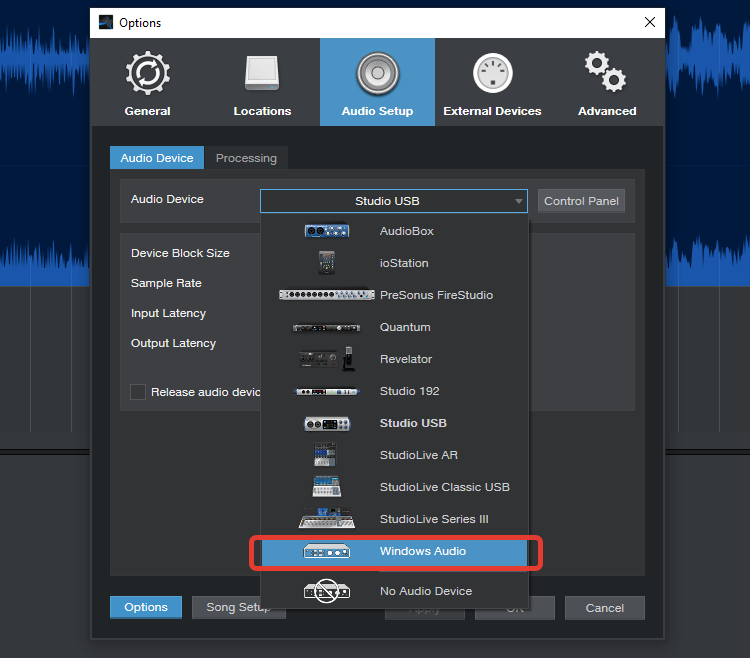This screenshot has height=658, width=750.
Task: Click the Quantum interface icon
Action: point(327,328)
